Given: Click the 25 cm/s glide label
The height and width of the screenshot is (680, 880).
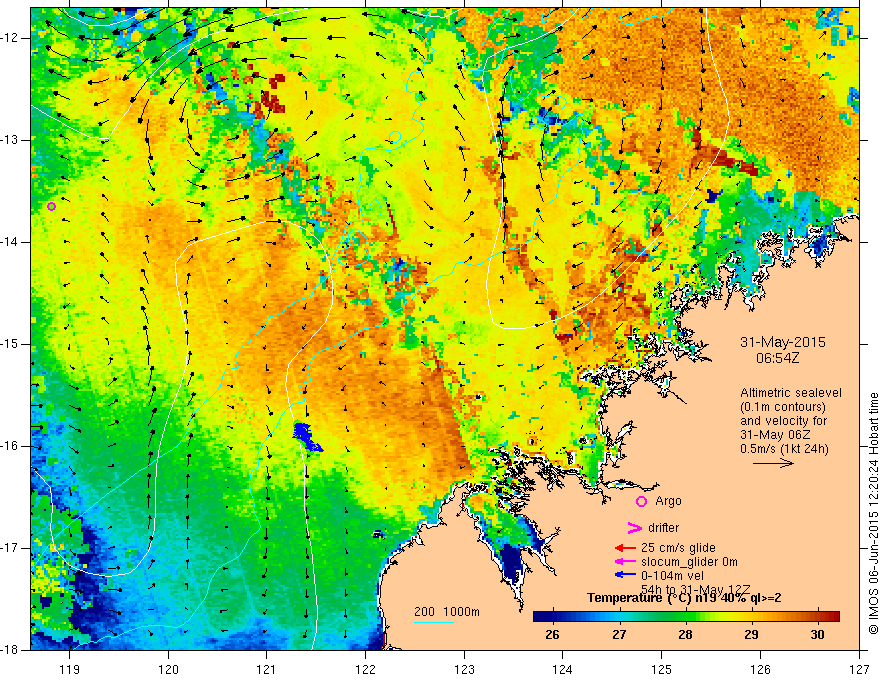Looking at the screenshot, I should 678,548.
